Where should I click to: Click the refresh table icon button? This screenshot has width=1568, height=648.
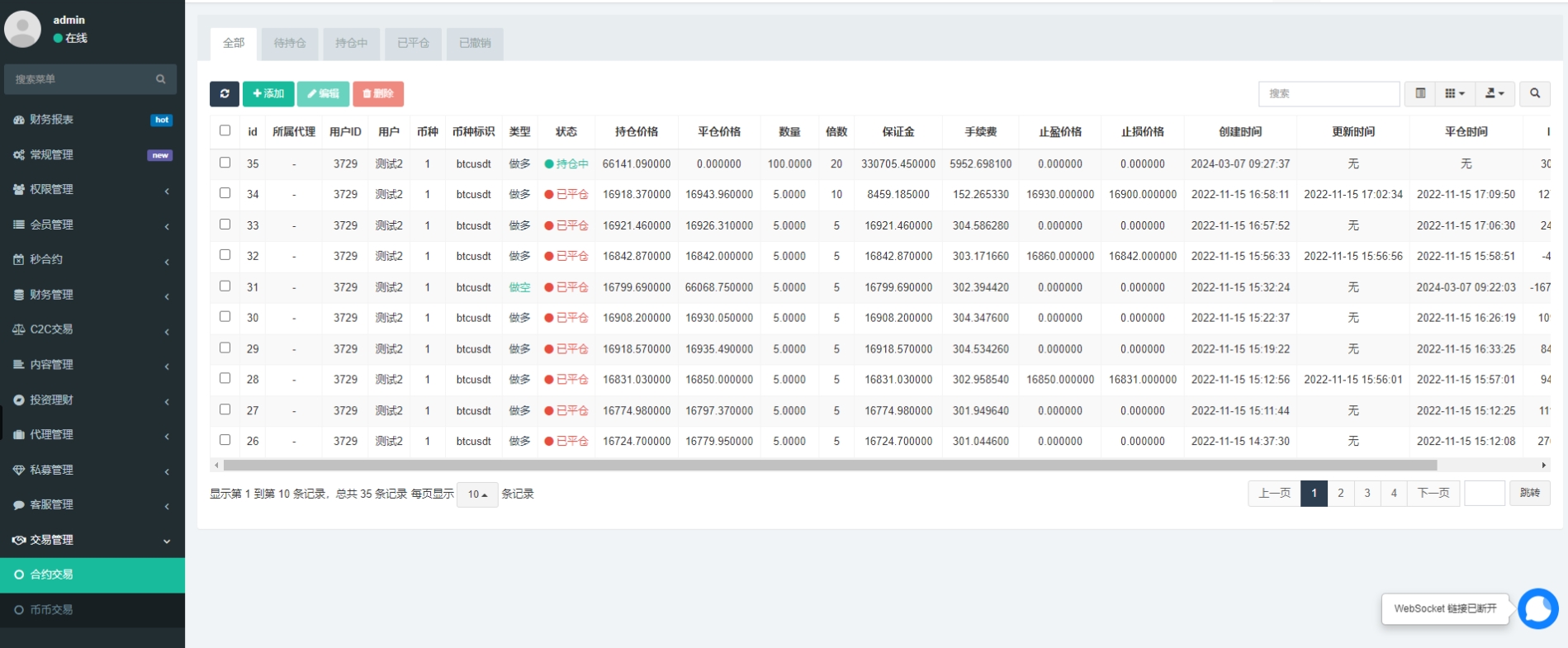coord(224,94)
